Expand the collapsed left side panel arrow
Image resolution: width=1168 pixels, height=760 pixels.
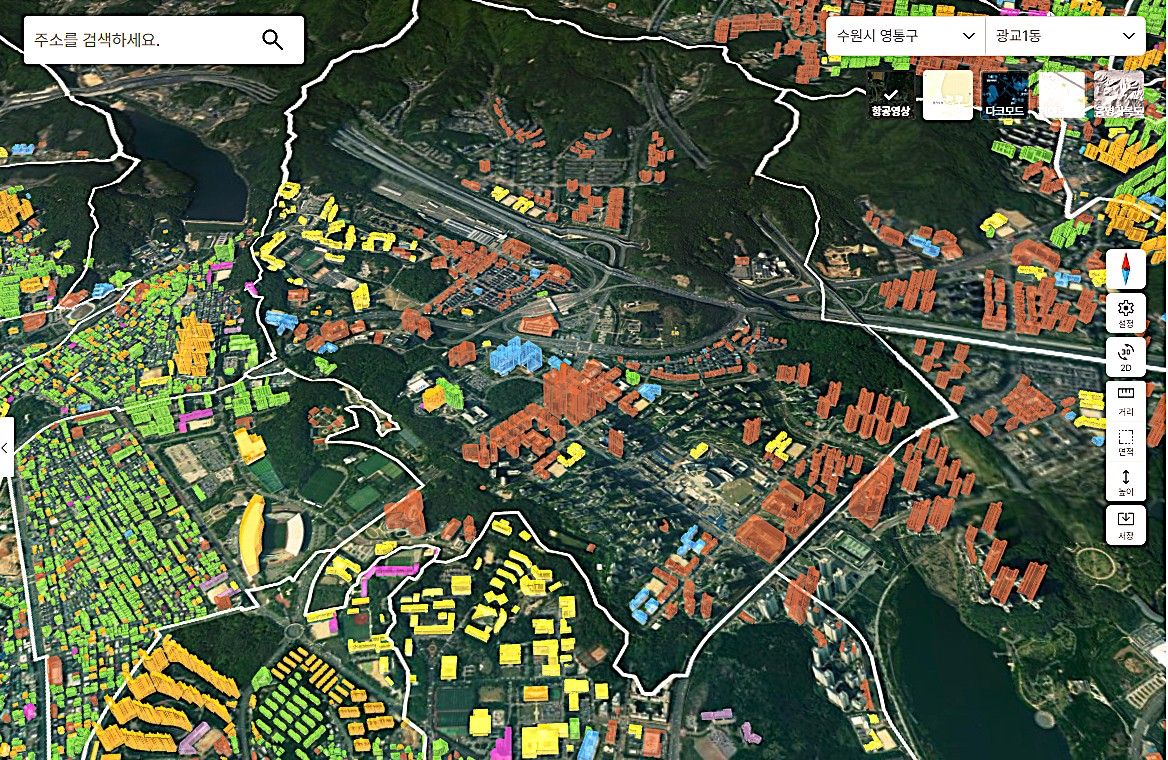pyautogui.click(x=5, y=447)
